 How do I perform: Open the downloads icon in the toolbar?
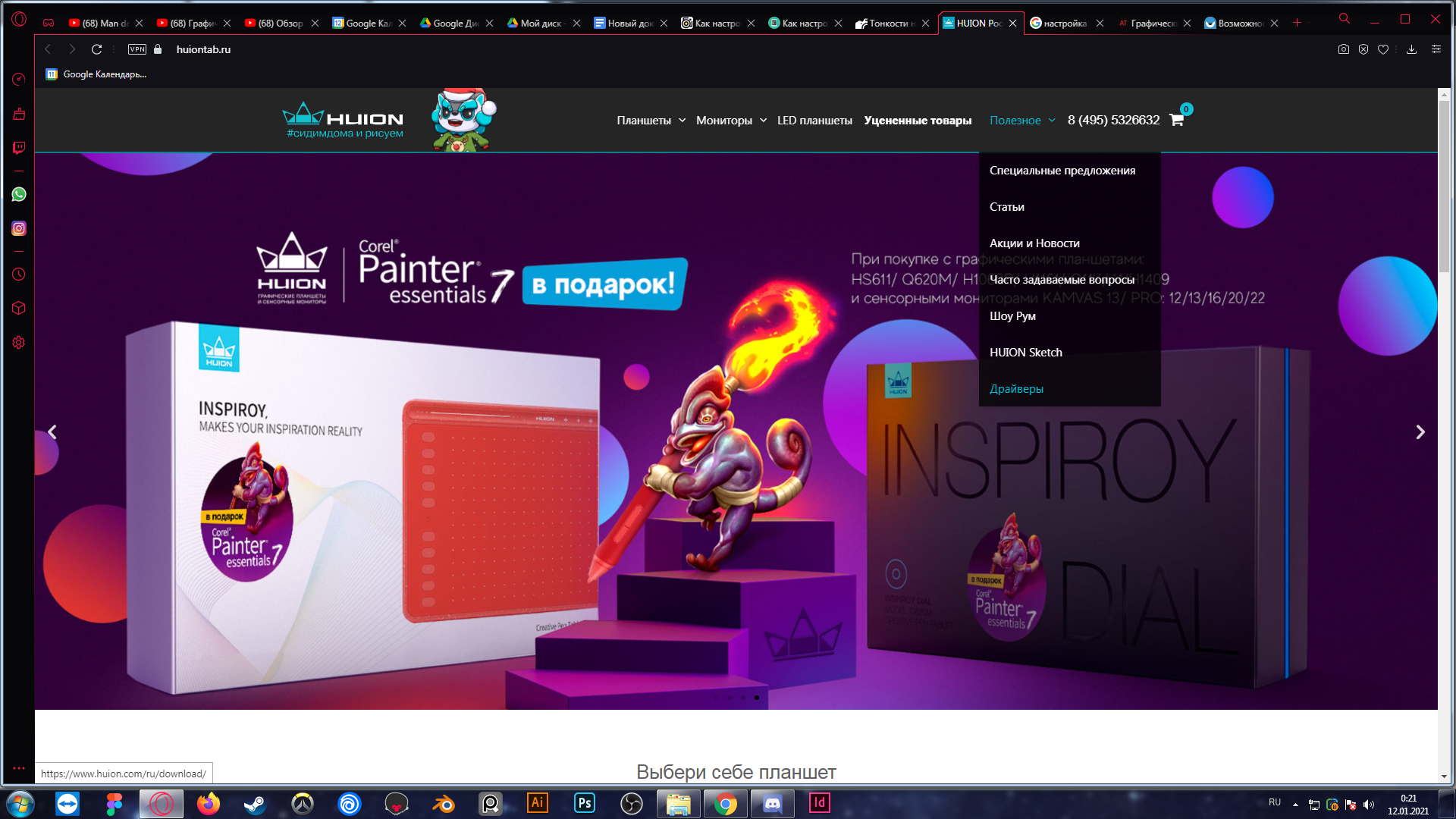click(x=1411, y=49)
